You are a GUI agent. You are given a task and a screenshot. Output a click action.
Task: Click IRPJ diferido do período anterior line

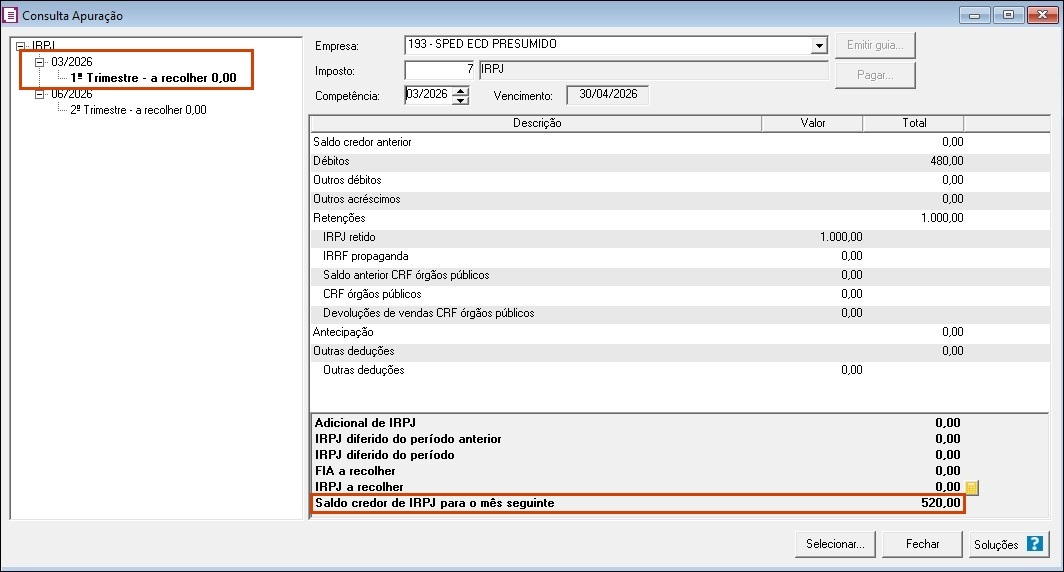(x=638, y=439)
